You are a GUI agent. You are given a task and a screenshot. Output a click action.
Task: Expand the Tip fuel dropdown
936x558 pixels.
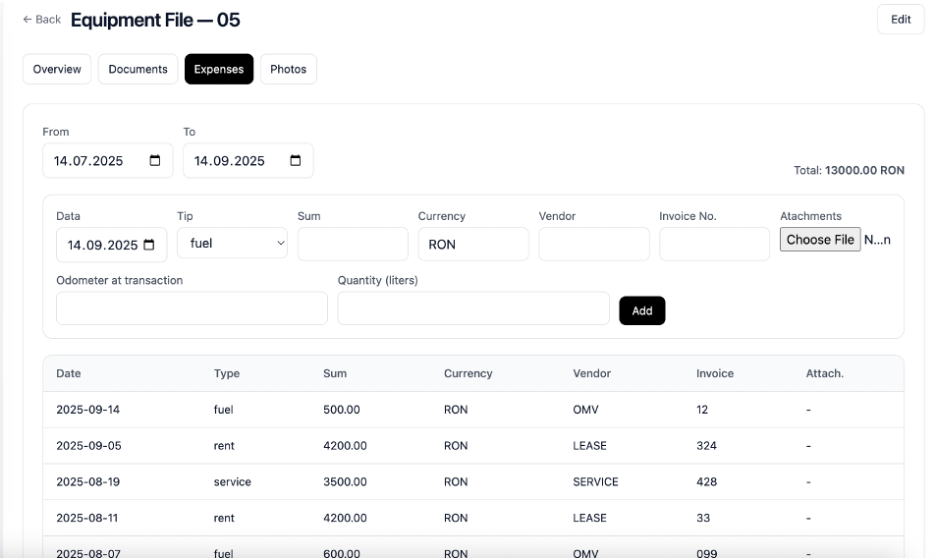[x=232, y=244]
